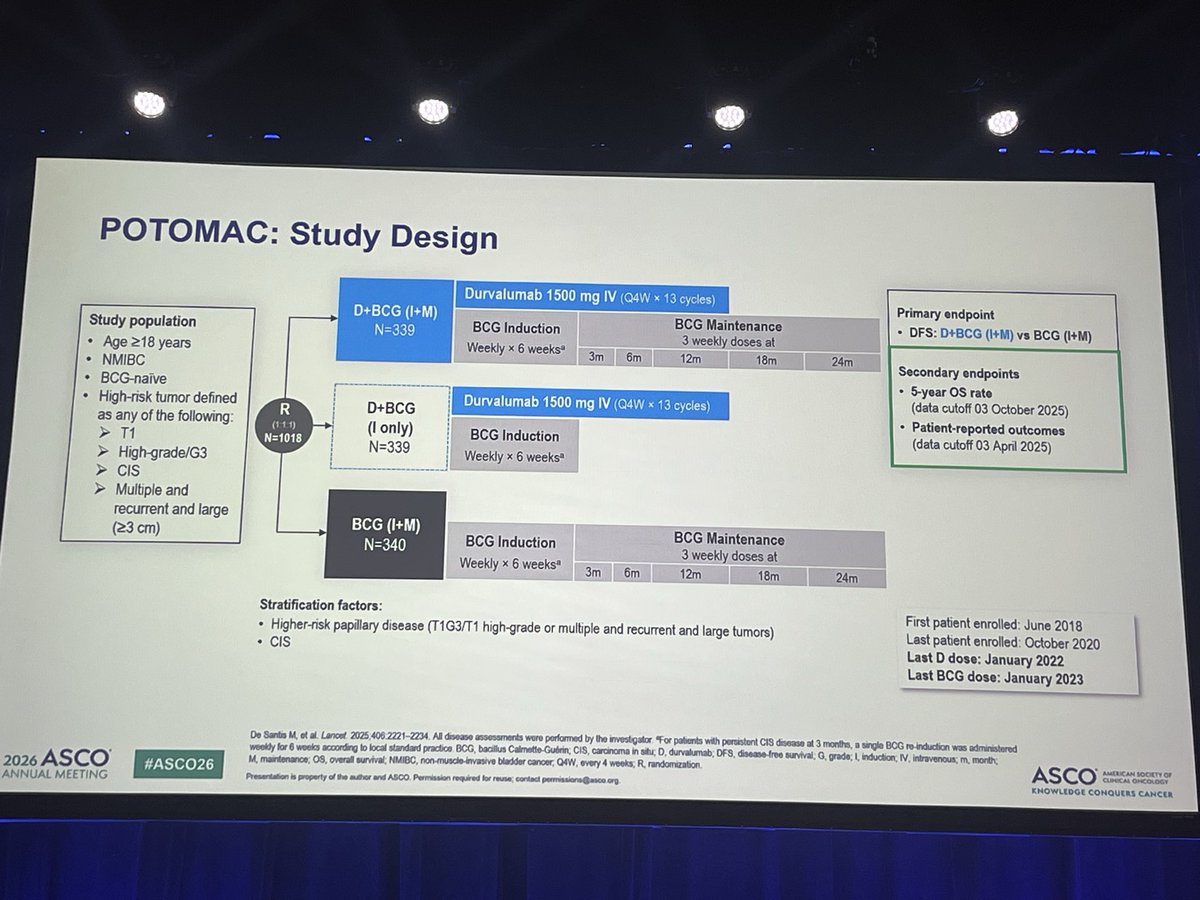Click the "DFS: D+BCG (I+M) vs BCG (I+M)" line
Viewport: 1200px width, 900px height.
[x=1002, y=335]
